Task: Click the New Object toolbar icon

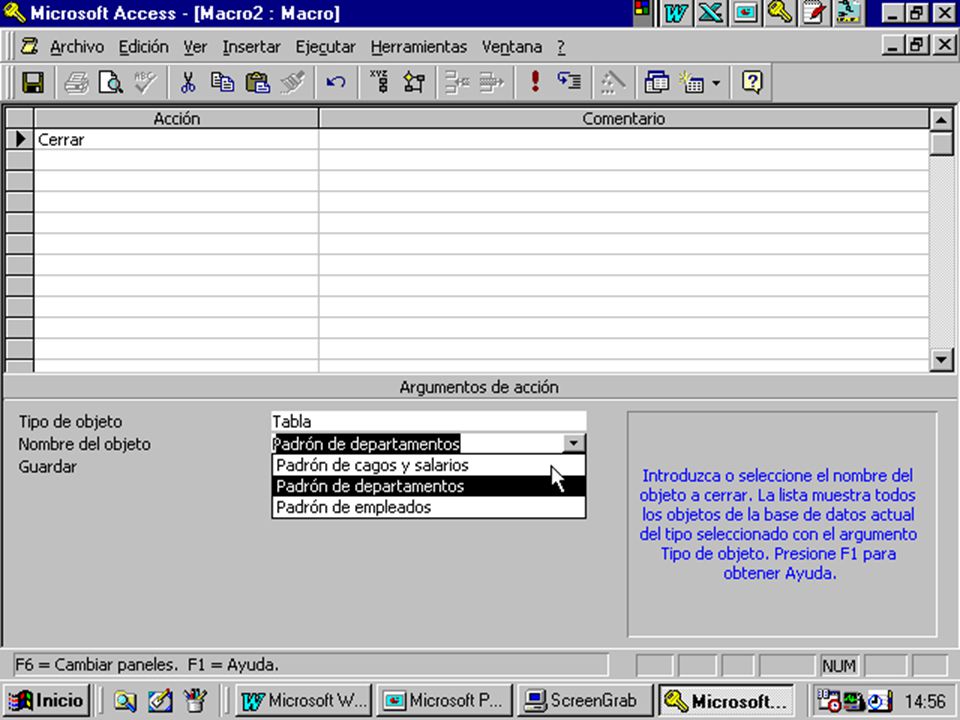Action: (692, 82)
